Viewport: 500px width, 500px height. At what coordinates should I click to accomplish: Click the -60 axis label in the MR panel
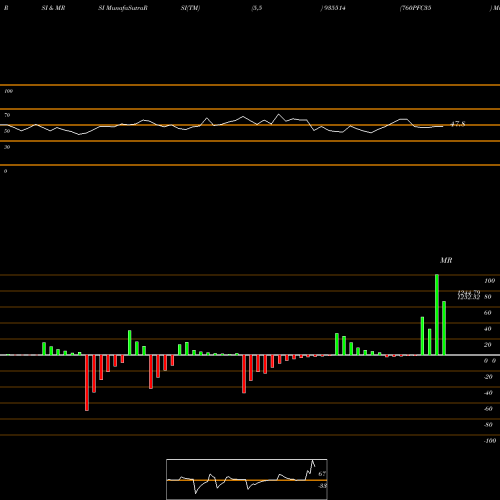pos(488,409)
